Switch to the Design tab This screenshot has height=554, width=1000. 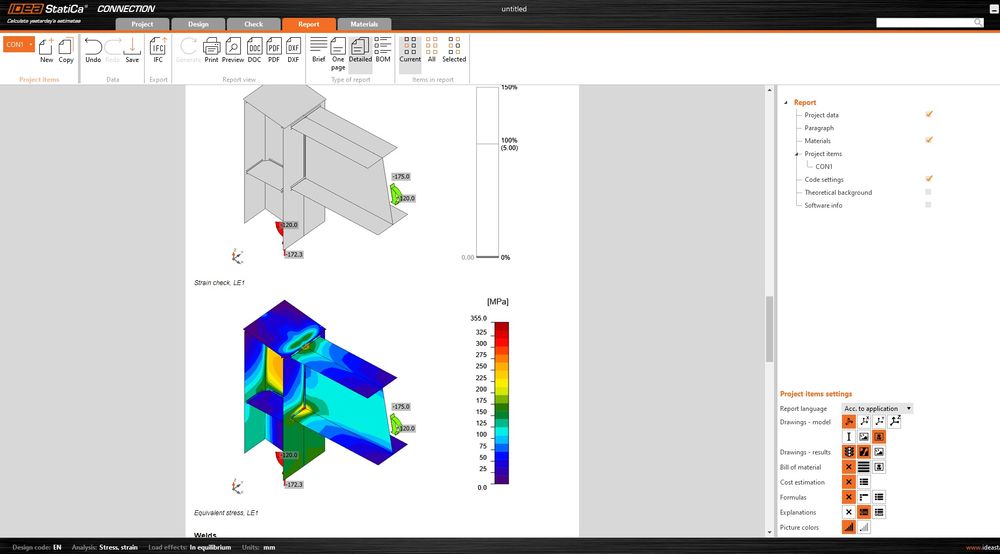tap(198, 24)
